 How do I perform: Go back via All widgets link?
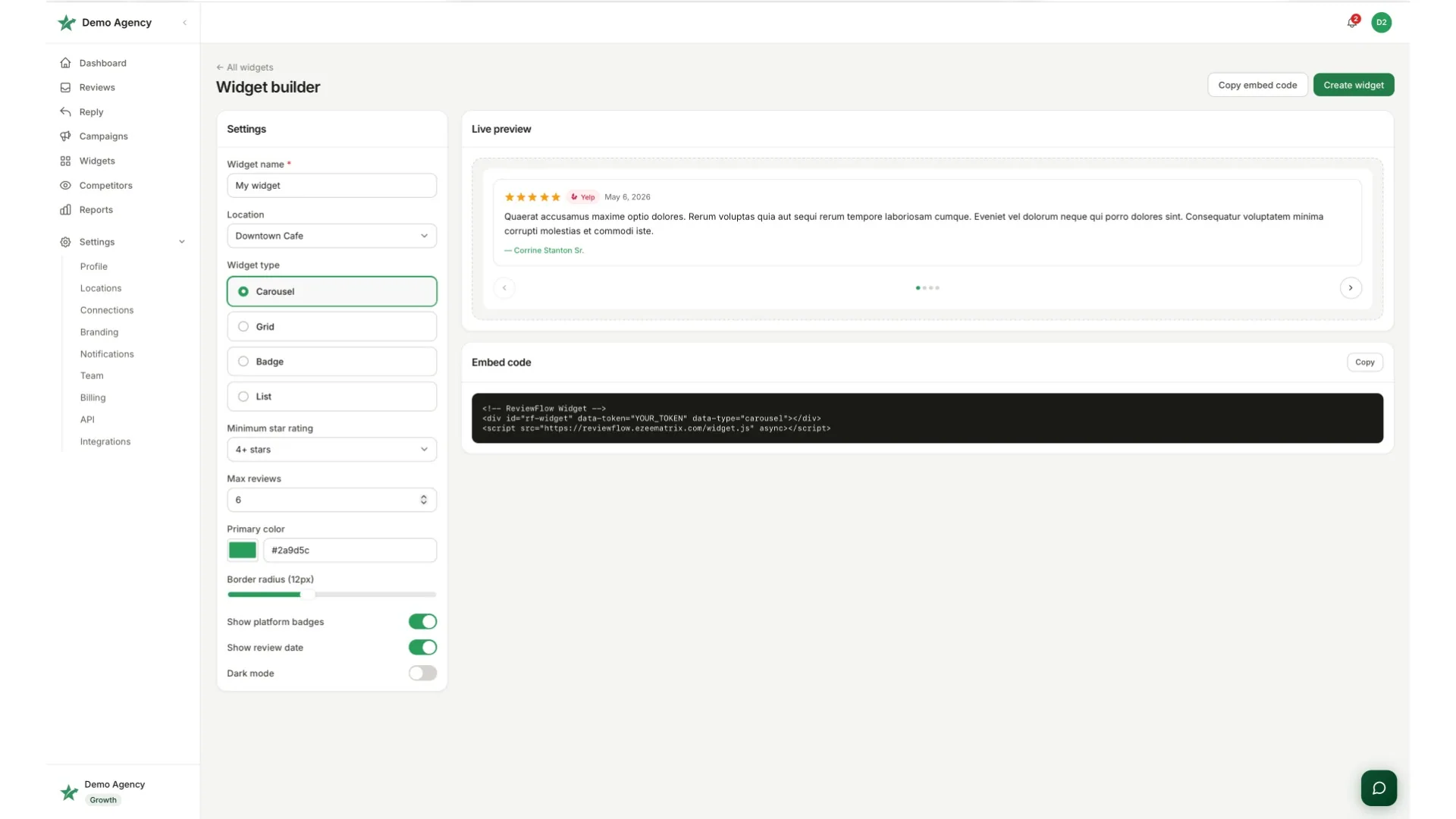245,67
